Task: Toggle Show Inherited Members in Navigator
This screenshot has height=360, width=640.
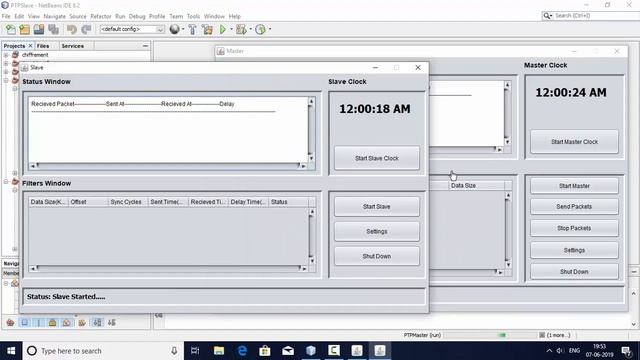Action: (11, 322)
